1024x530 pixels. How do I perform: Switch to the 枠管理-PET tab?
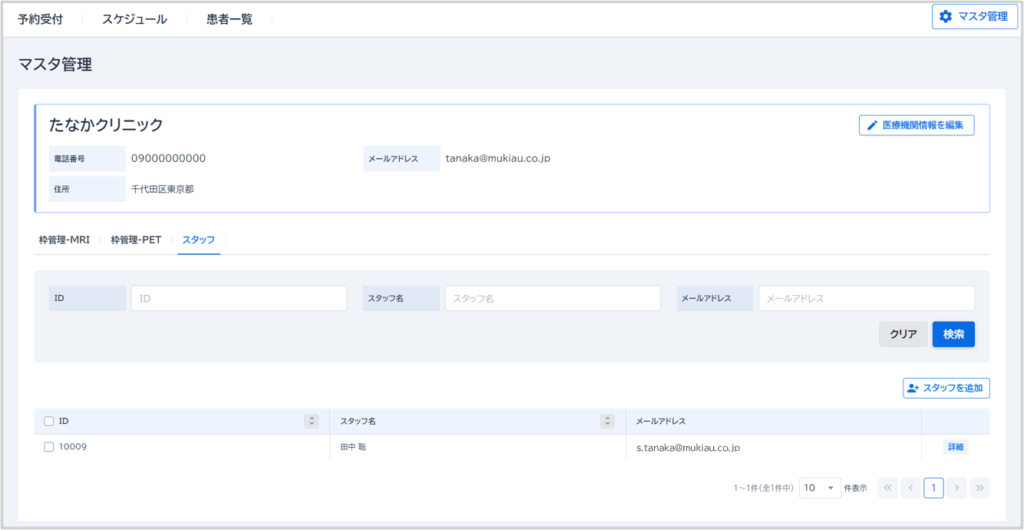[x=136, y=240]
